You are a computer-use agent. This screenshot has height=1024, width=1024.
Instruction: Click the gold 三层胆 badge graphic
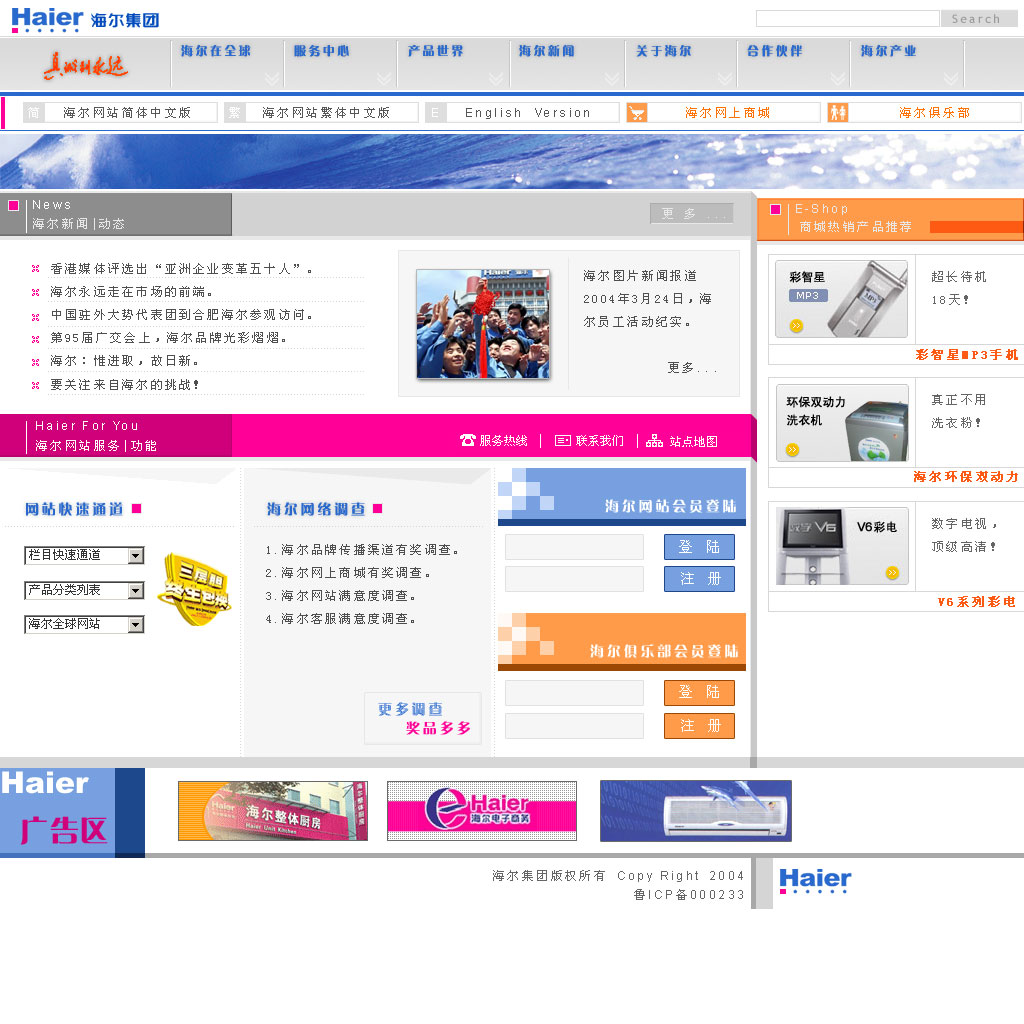coord(195,589)
